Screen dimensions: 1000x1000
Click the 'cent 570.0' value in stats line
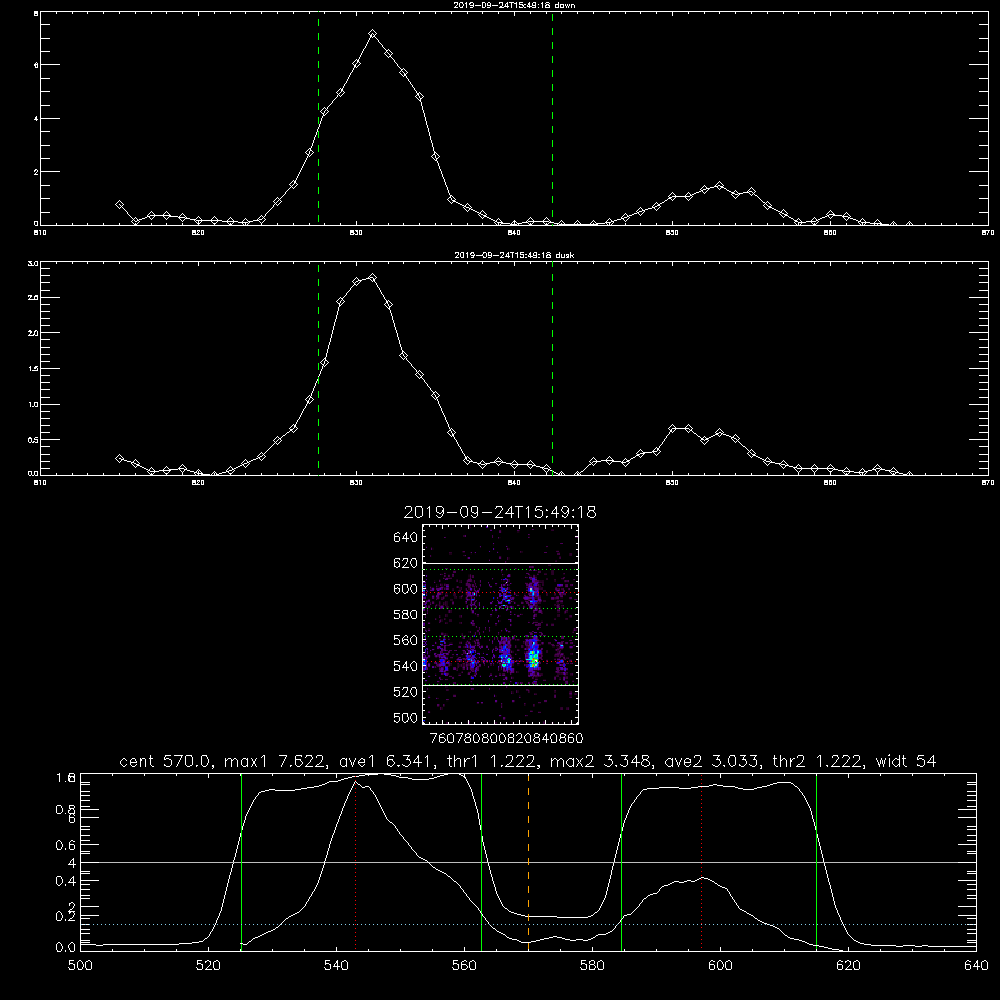point(166,761)
